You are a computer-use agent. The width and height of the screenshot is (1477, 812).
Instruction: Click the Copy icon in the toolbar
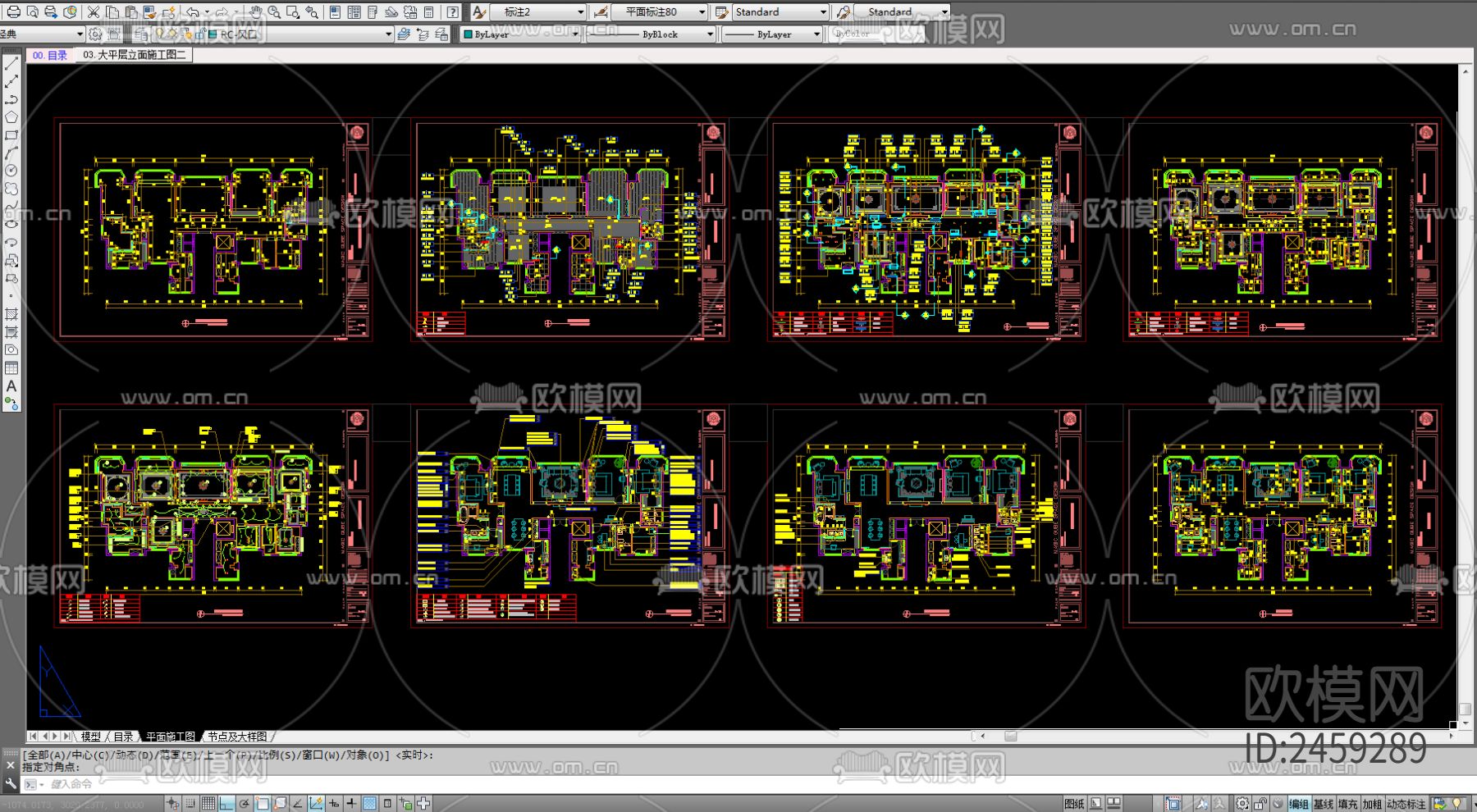[x=112, y=12]
